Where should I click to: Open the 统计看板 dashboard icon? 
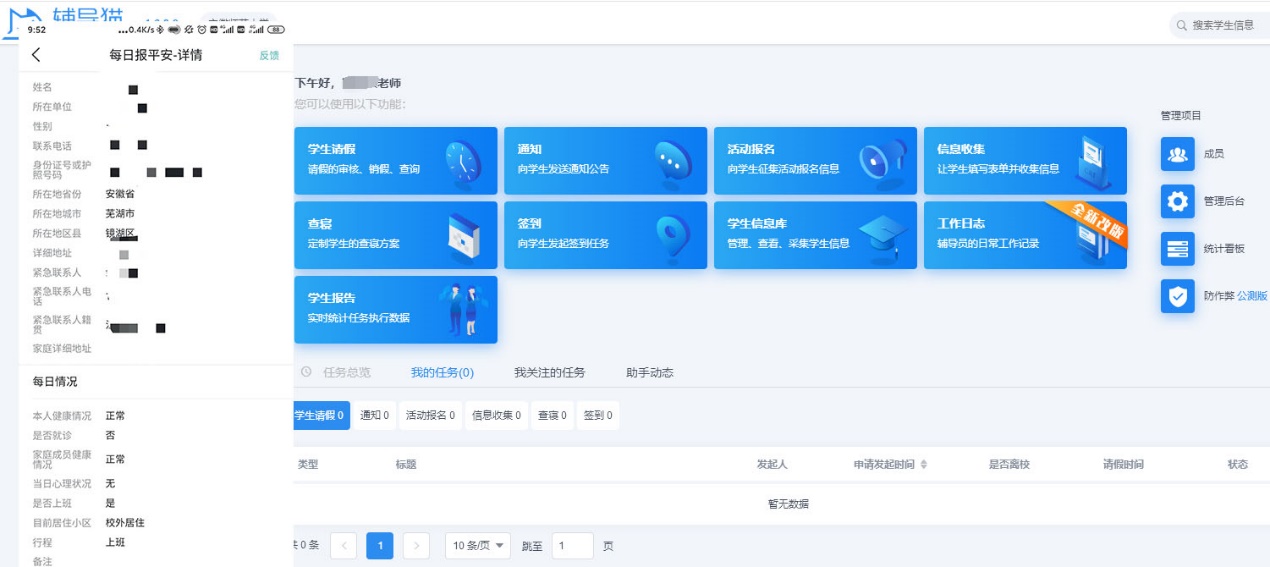[1177, 248]
